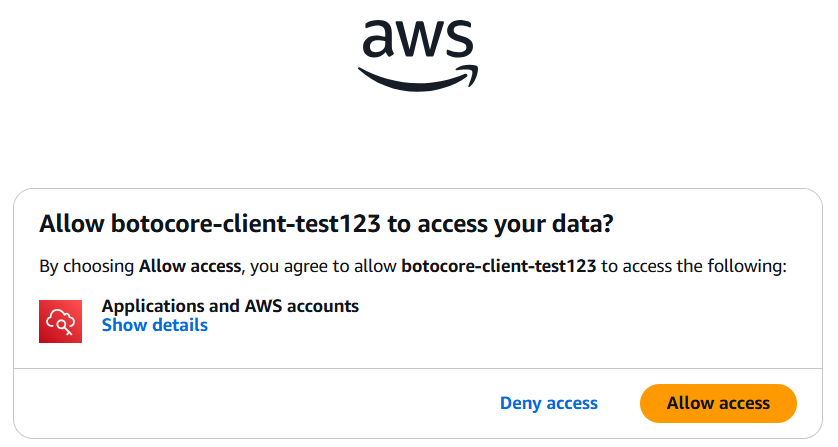Click the magnifying glass inside the red icon
This screenshot has width=838, height=447.
[63, 322]
